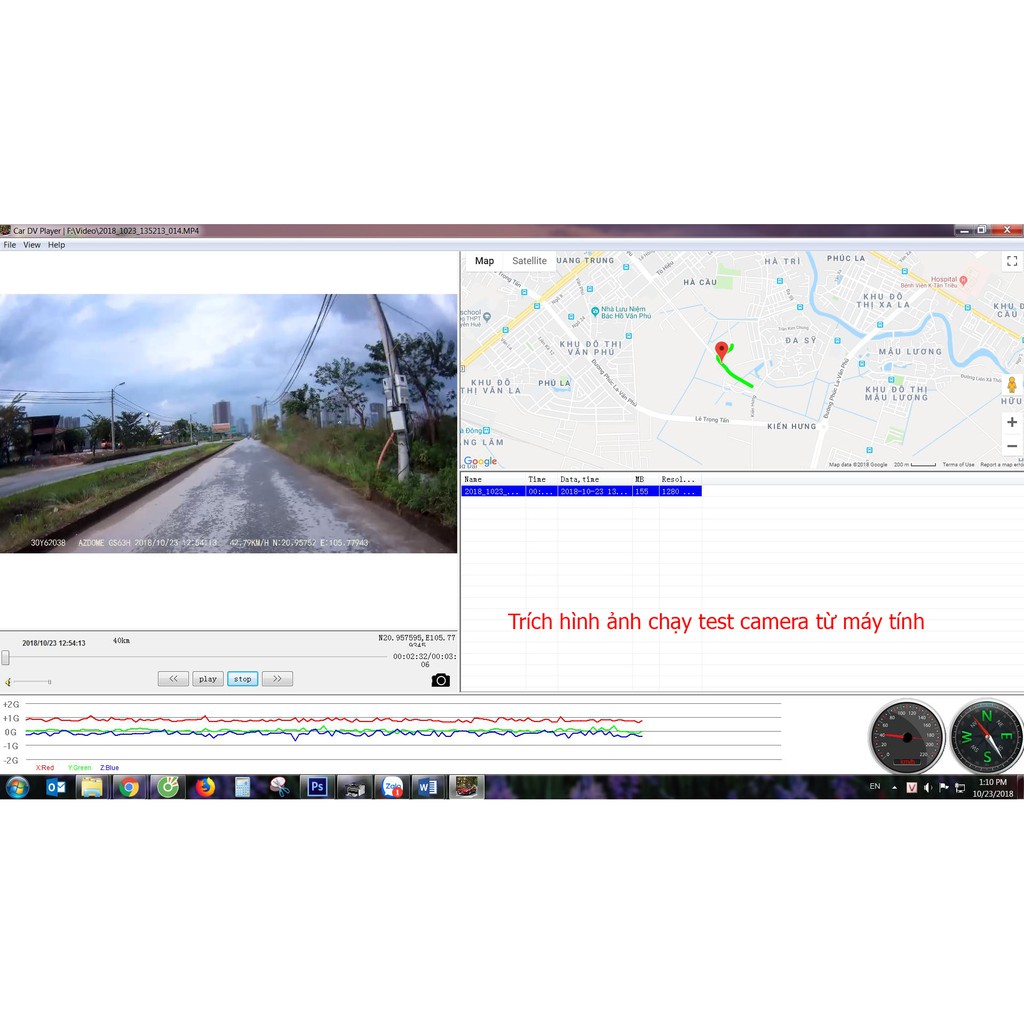This screenshot has height=1024, width=1024.
Task: Launch Zalo from the taskbar
Action: click(392, 787)
